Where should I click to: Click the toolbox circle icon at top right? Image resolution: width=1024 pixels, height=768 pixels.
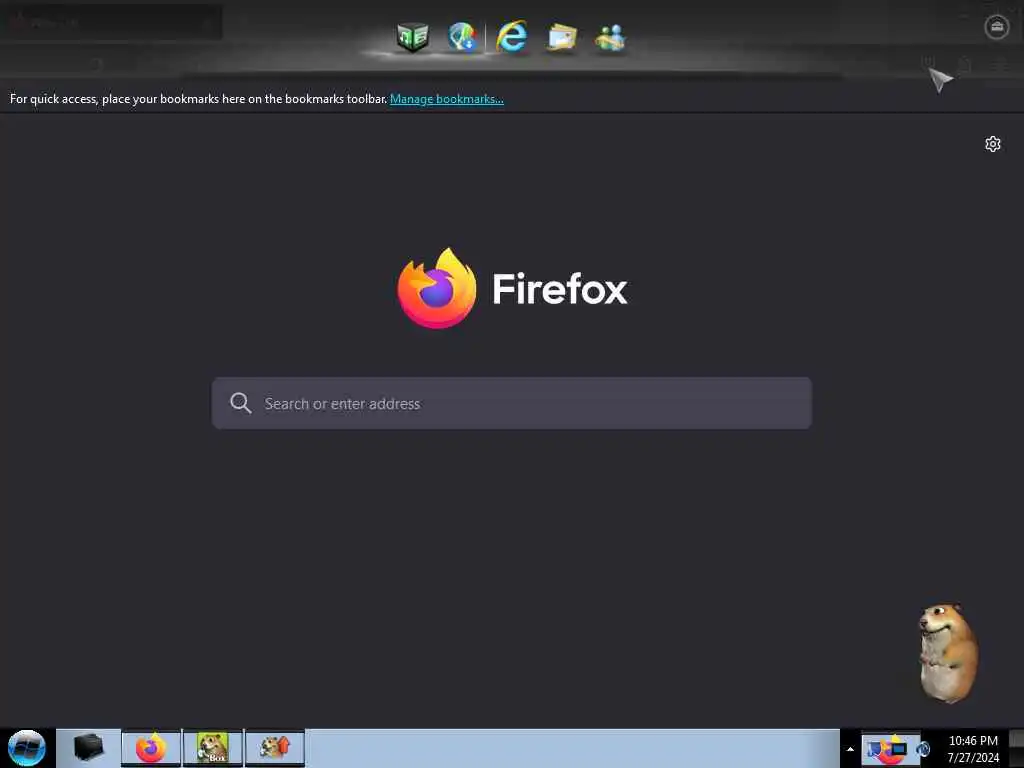point(997,27)
